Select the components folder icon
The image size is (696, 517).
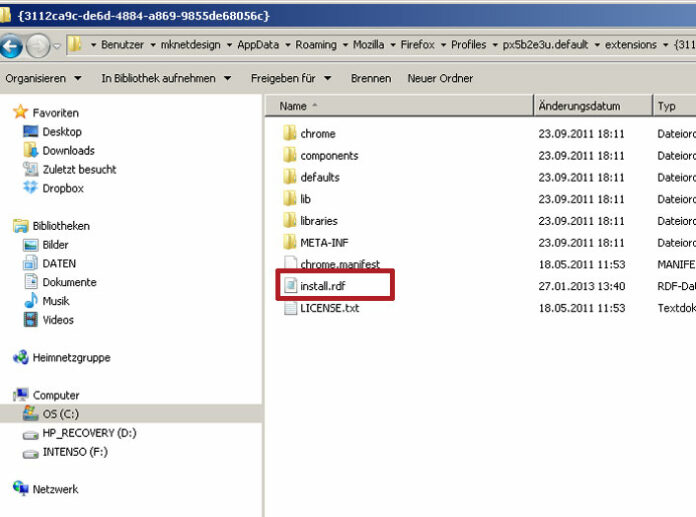point(289,154)
